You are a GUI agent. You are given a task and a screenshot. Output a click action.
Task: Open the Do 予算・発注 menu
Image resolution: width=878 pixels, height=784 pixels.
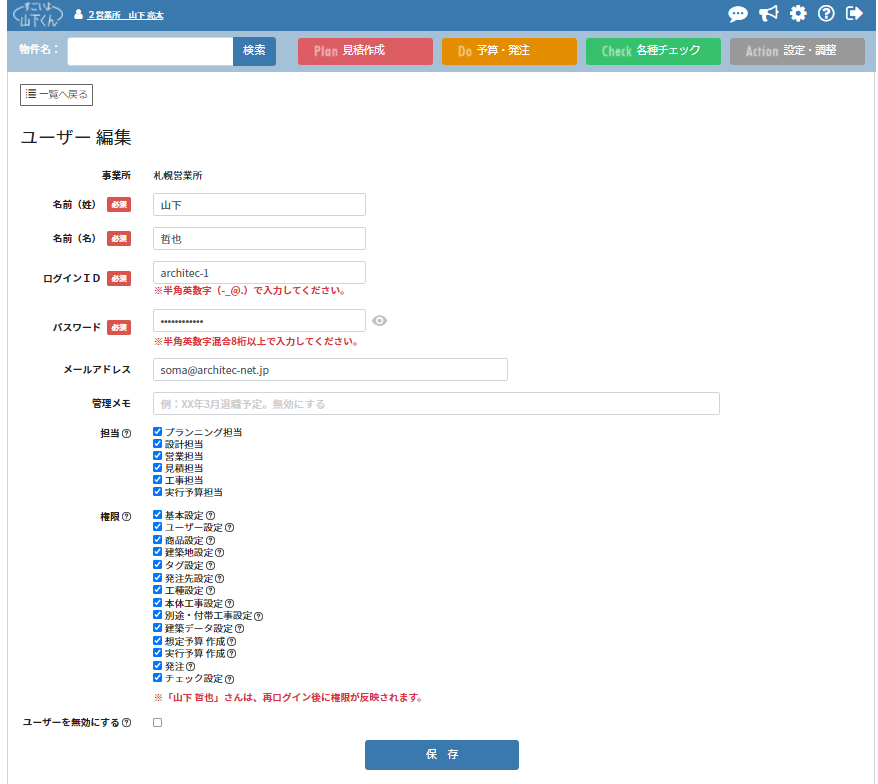tap(509, 51)
